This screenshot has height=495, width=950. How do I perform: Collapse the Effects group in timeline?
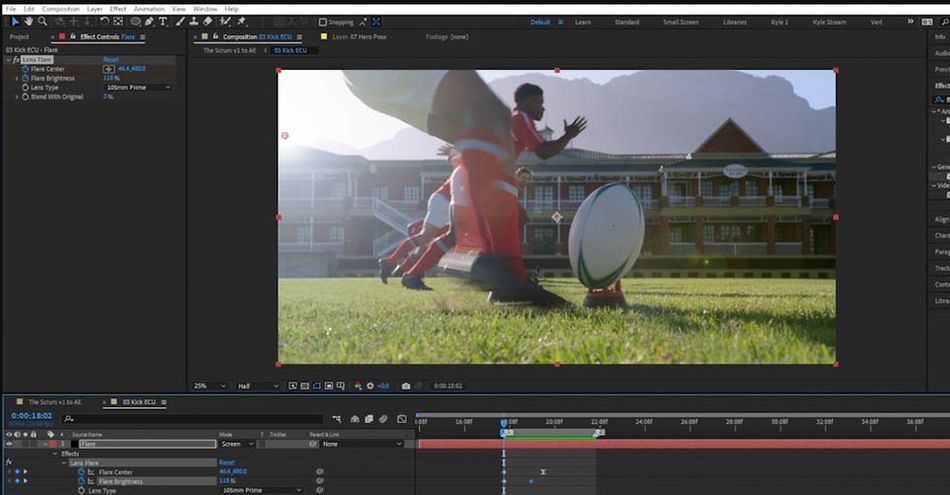click(55, 453)
